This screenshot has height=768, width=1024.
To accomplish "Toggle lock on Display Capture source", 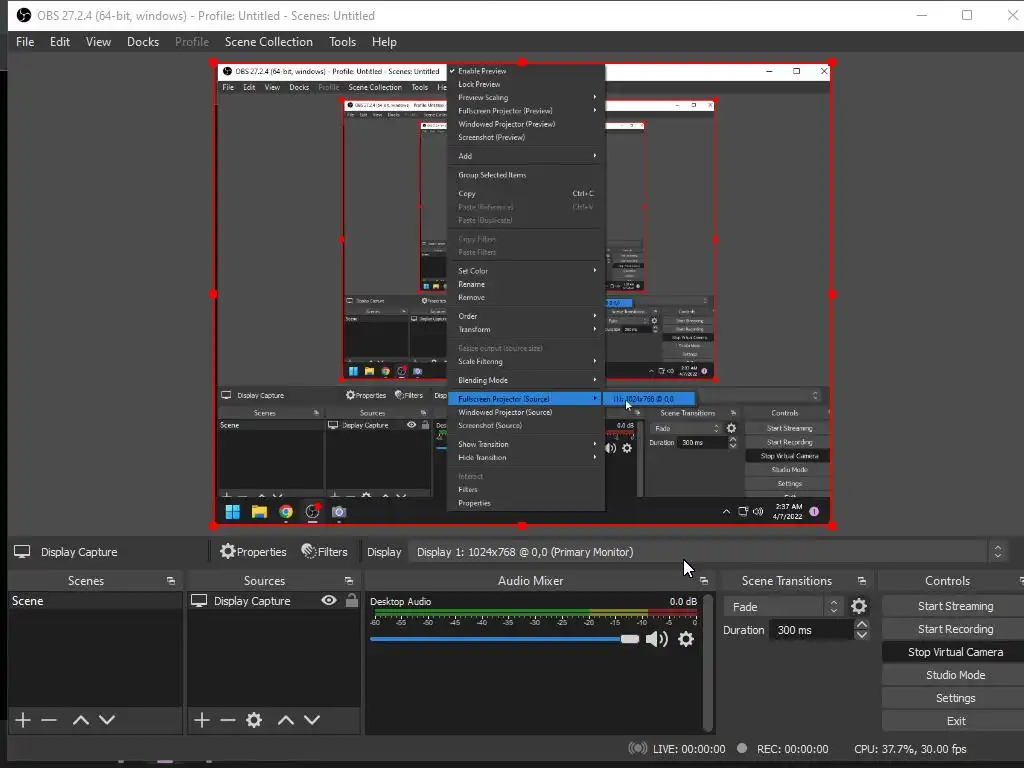I will (352, 600).
